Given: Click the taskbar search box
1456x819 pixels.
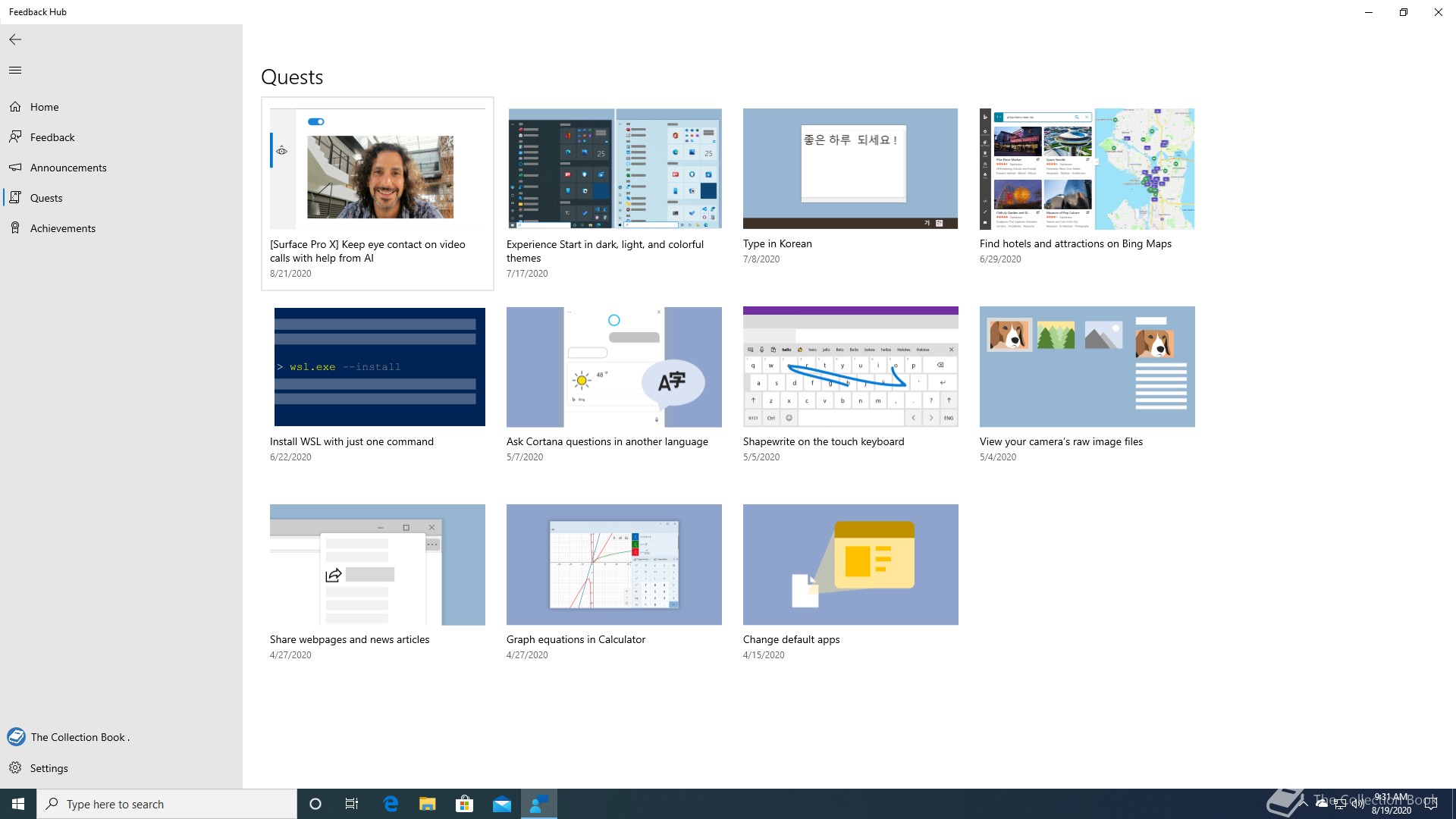Looking at the screenshot, I should tap(167, 804).
